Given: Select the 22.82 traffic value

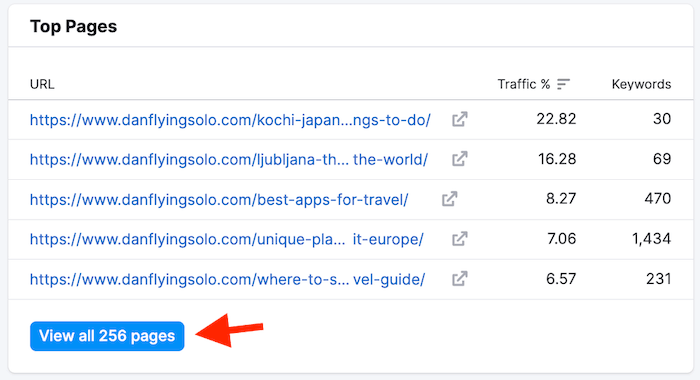Looking at the screenshot, I should [x=556, y=119].
